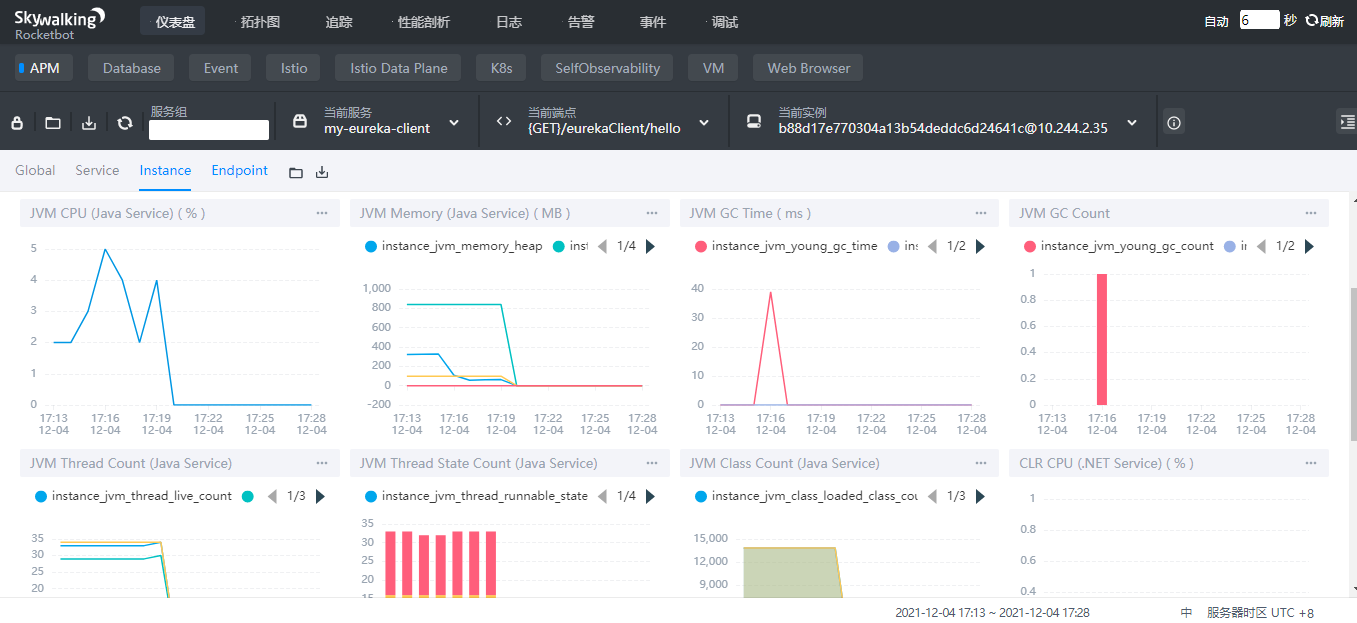Toggle the instance_jvm_young_gc_count legend series
Viewport: 1357px width, 623px height.
[x=1119, y=246]
